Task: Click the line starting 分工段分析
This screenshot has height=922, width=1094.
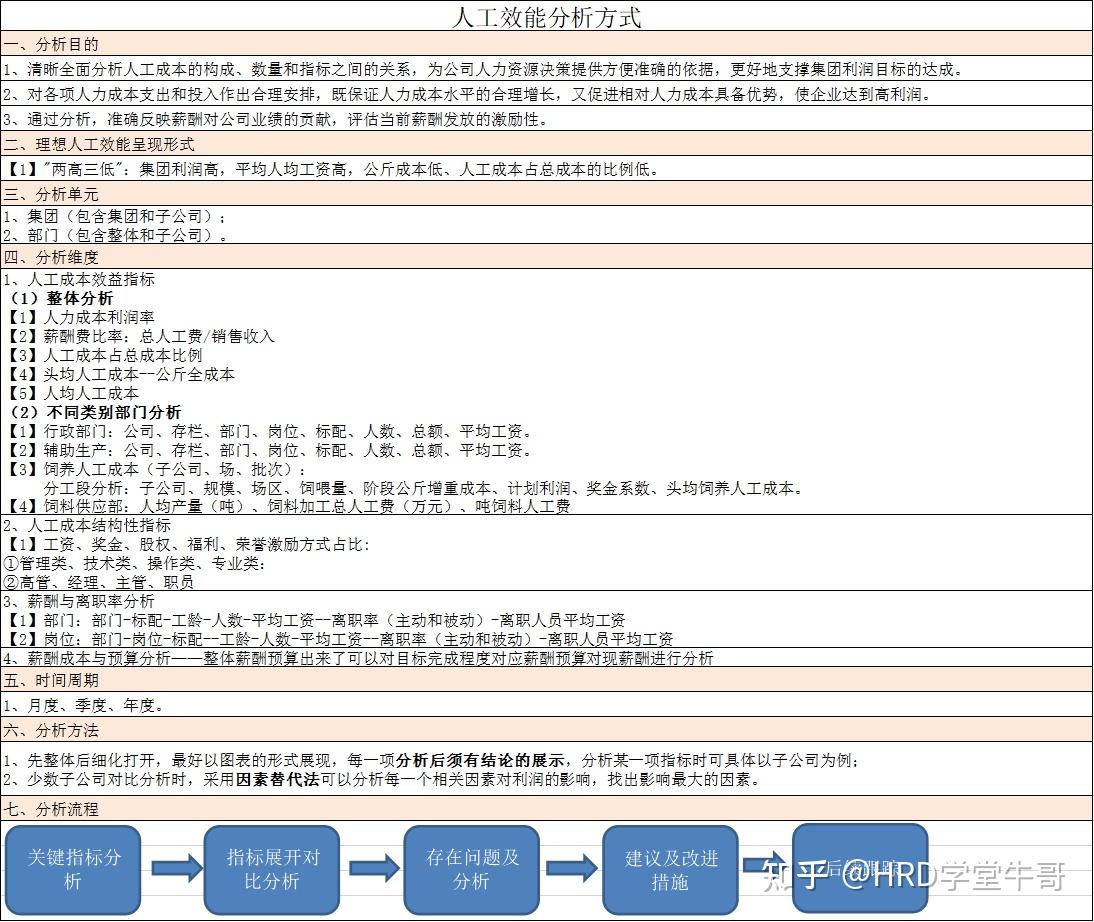Action: pyautogui.click(x=424, y=488)
